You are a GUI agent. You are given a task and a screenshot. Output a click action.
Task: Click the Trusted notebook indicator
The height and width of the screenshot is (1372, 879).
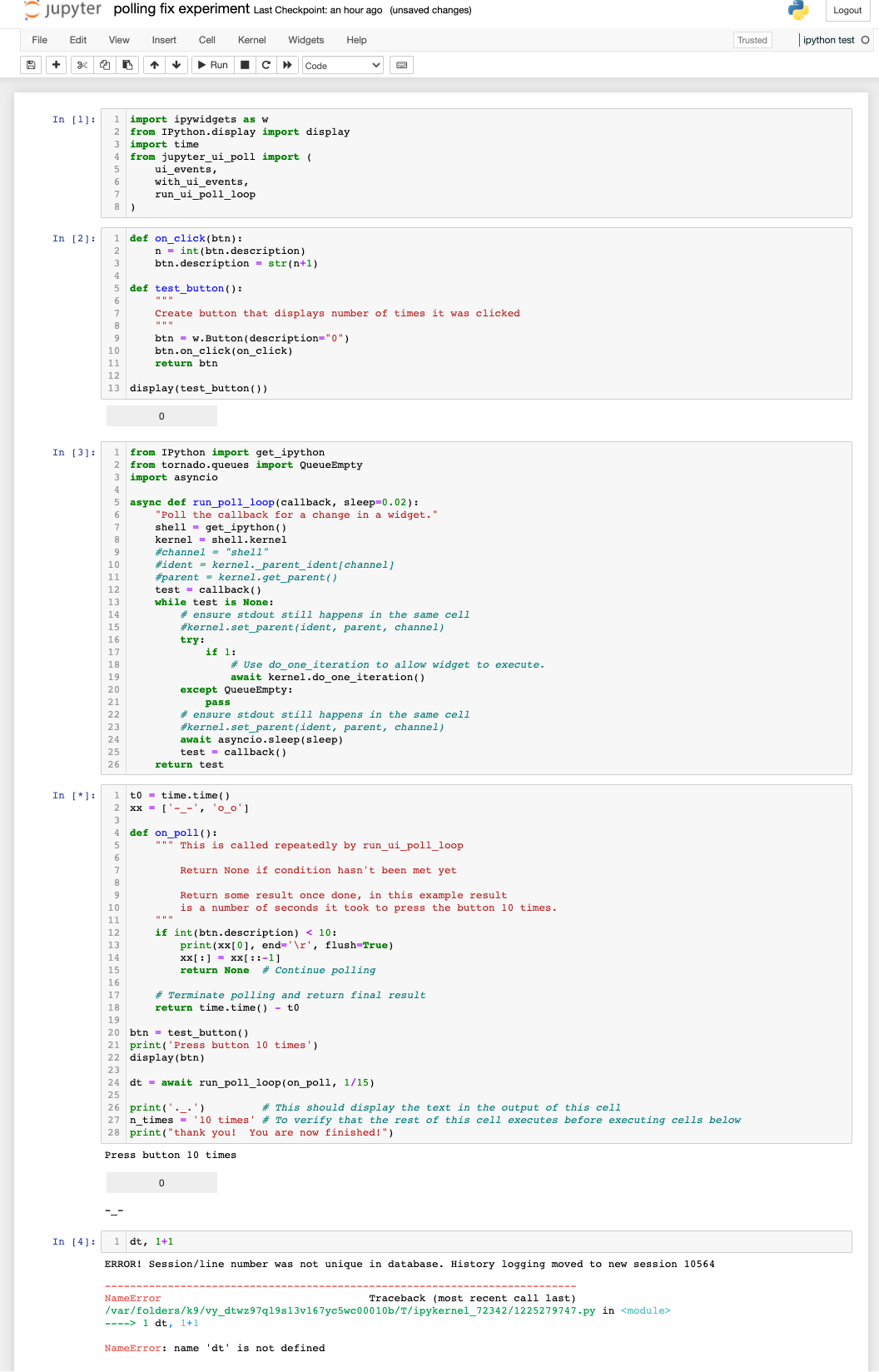pyautogui.click(x=752, y=40)
